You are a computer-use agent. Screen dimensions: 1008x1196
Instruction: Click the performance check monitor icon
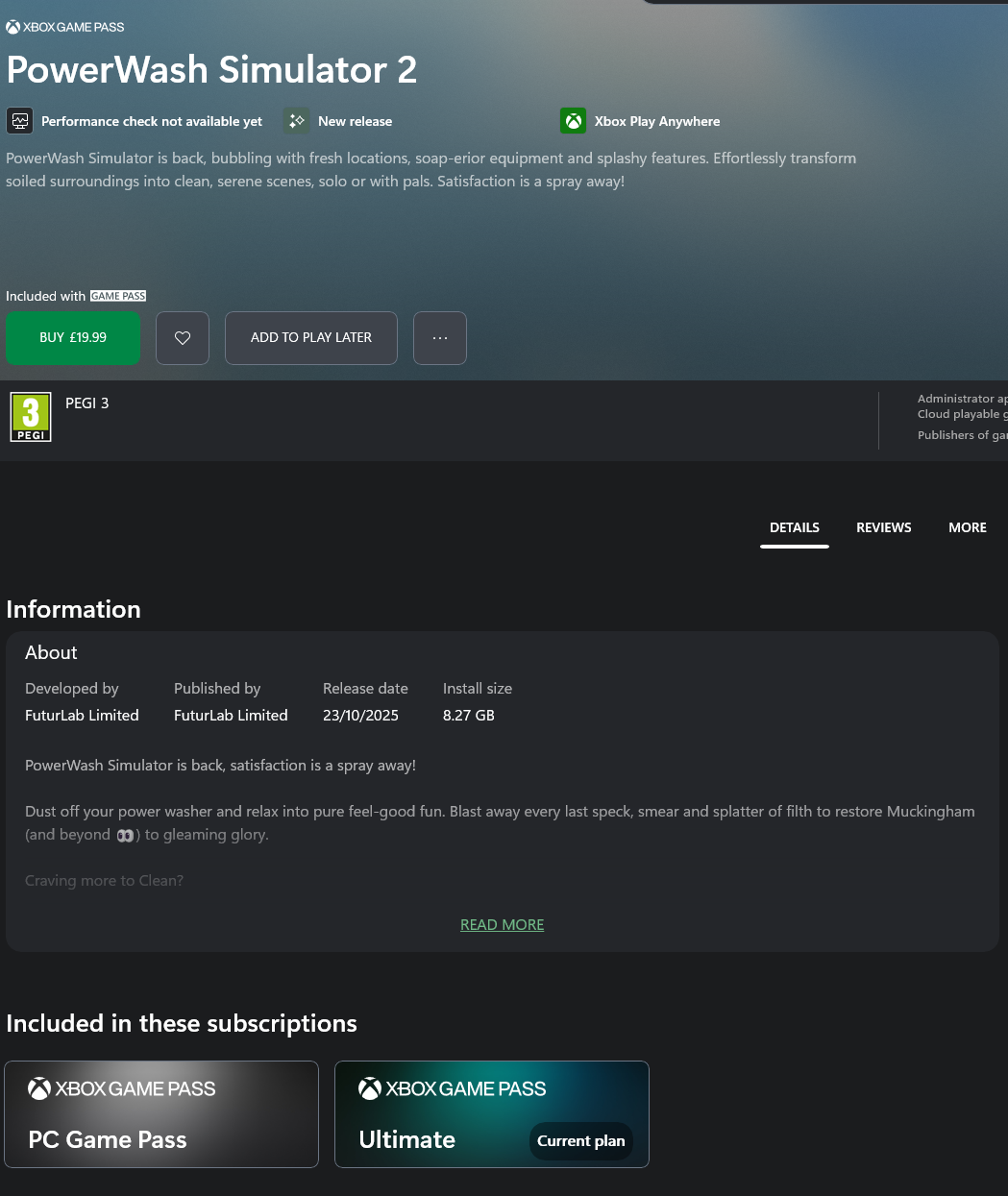click(19, 121)
